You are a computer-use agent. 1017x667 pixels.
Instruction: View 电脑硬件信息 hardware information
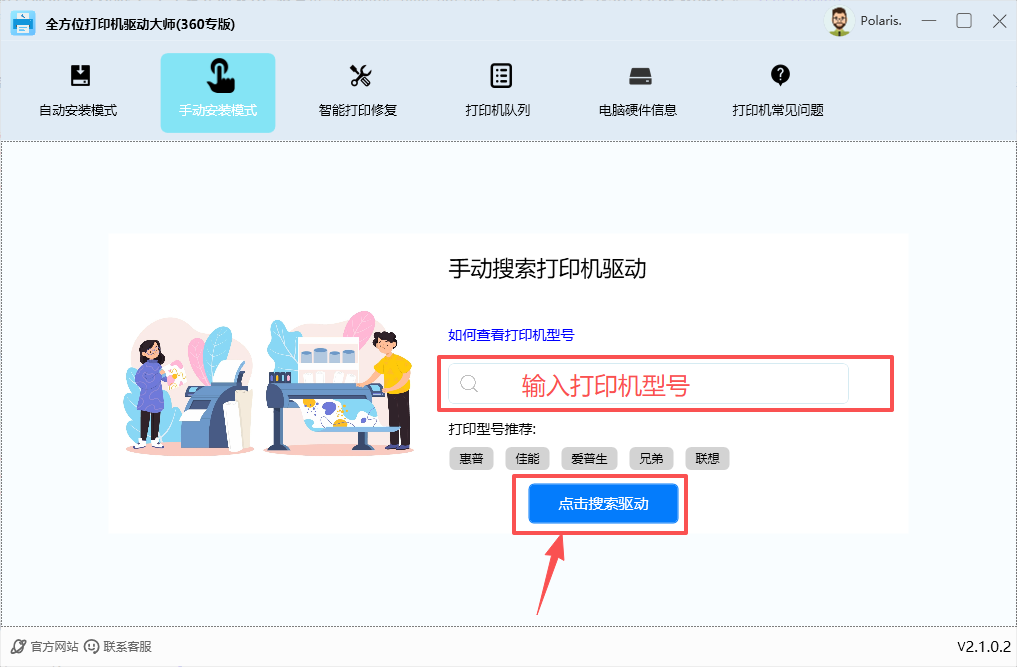tap(640, 90)
